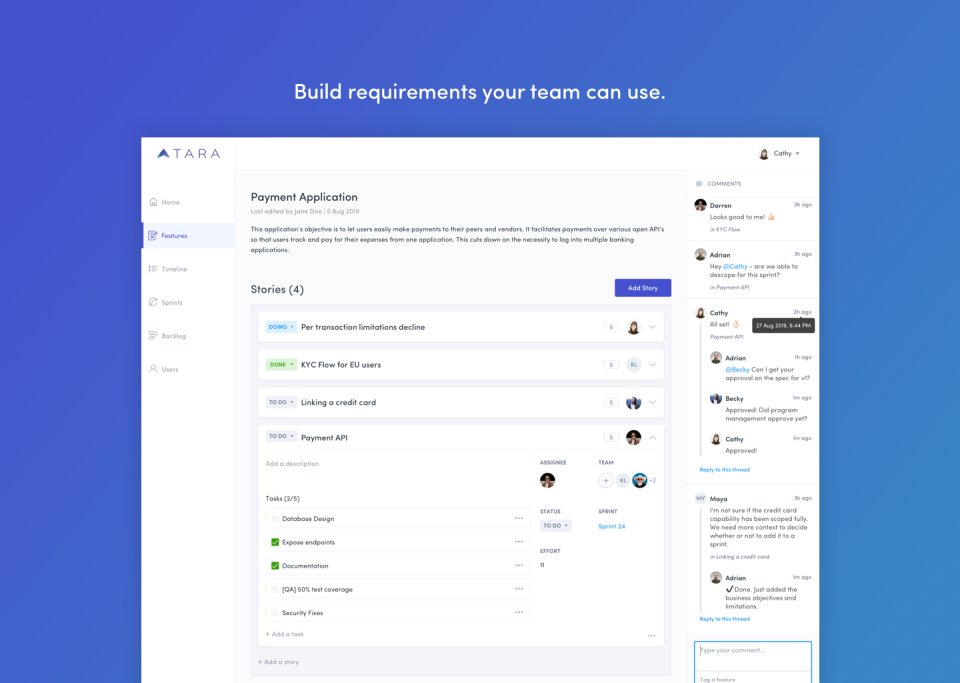The image size is (960, 683).
Task: Click in Linking a credit card tag
Action: coord(740,557)
